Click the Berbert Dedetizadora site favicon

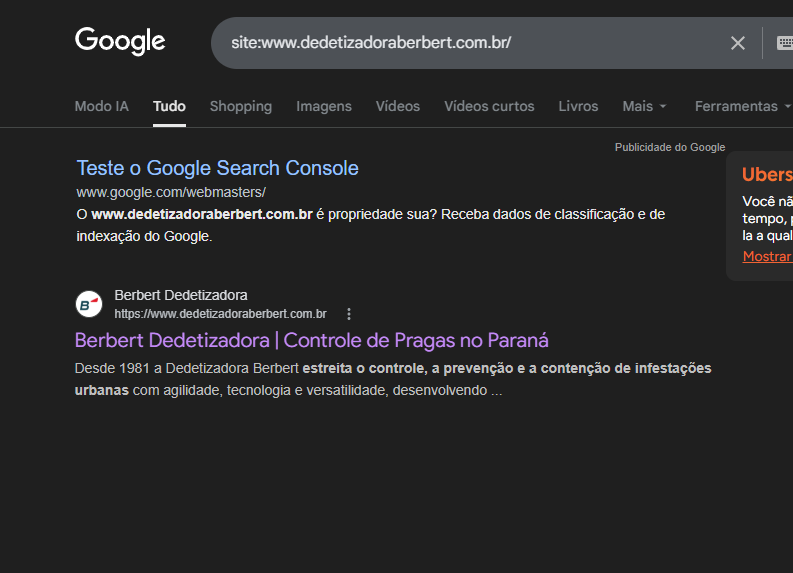coord(89,304)
